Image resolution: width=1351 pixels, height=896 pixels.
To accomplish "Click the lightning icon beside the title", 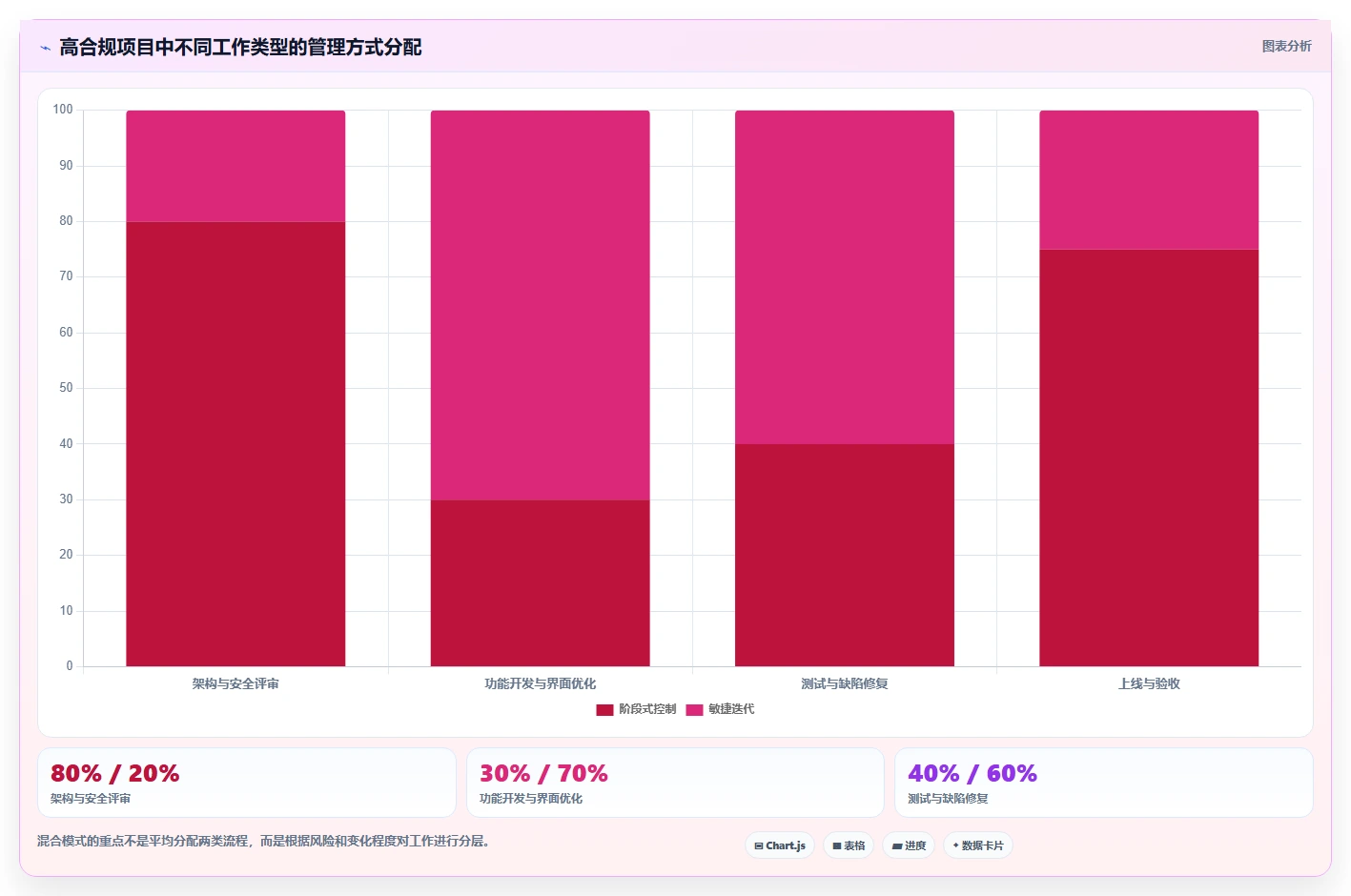I will 45,48.
